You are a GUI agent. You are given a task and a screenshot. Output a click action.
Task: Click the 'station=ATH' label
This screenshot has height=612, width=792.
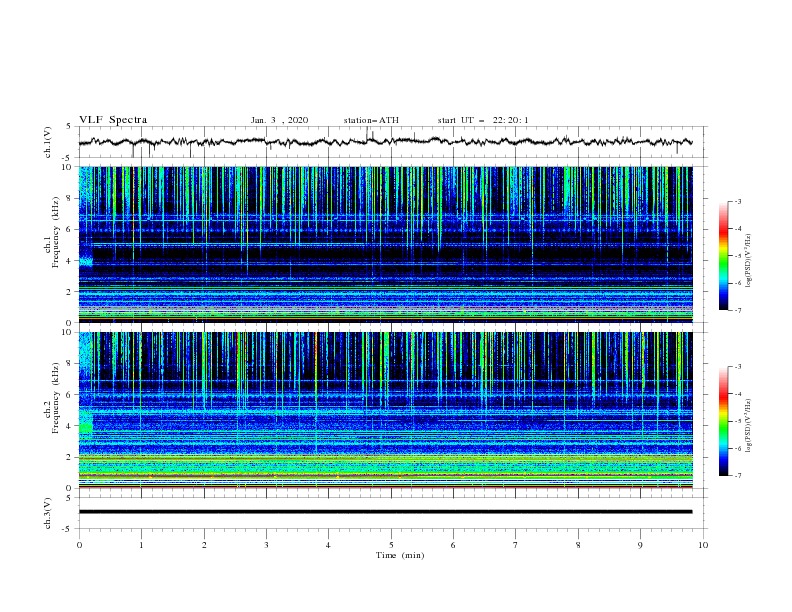pos(371,120)
